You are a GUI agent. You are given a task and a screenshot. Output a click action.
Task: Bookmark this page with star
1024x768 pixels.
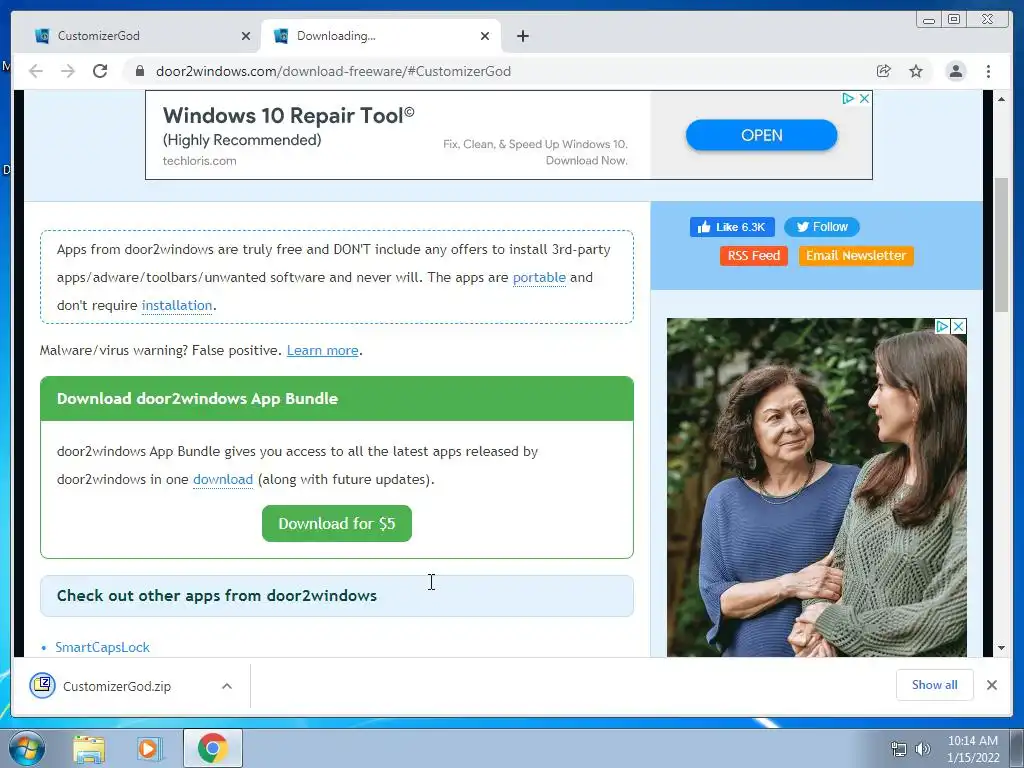pos(916,71)
